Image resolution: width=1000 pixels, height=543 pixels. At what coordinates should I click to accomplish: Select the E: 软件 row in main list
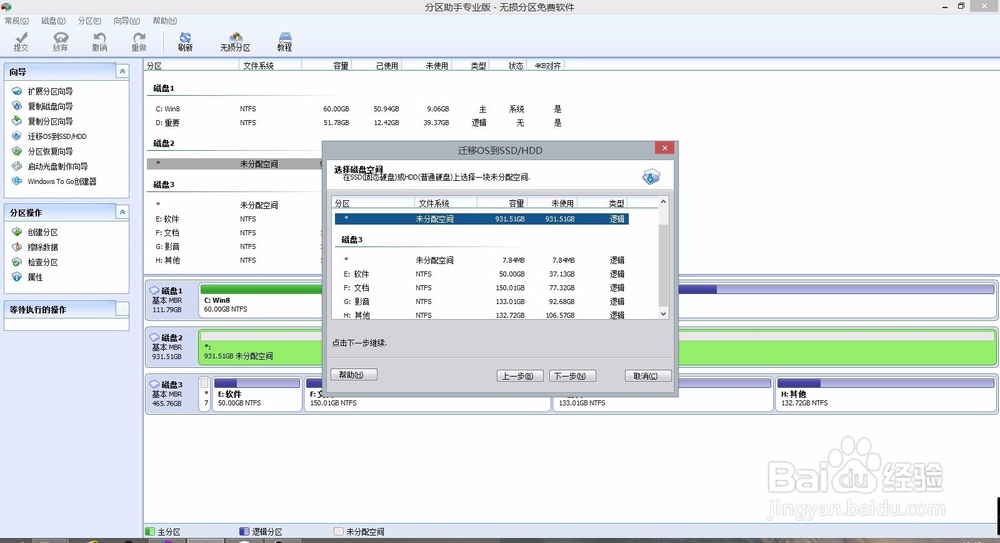pos(235,219)
